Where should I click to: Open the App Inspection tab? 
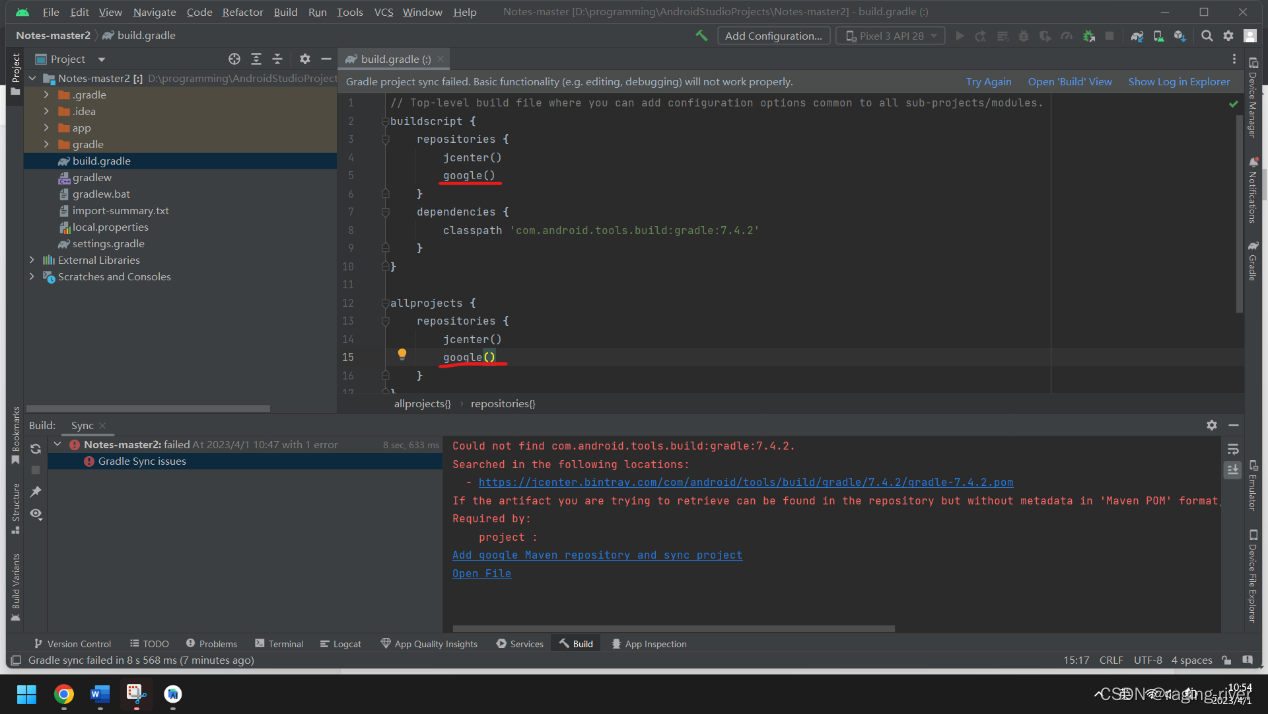click(x=649, y=644)
